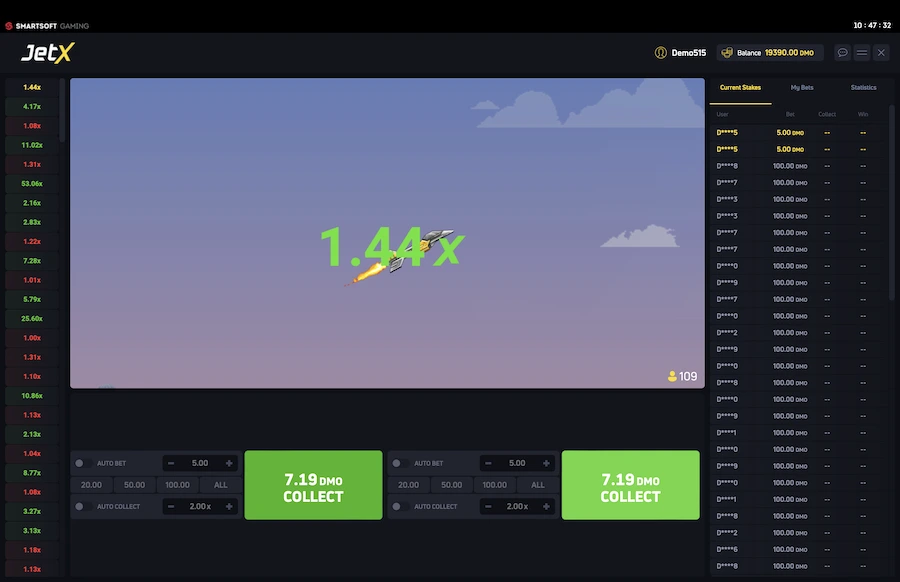Select 1.01x in multiplier history

pos(32,280)
